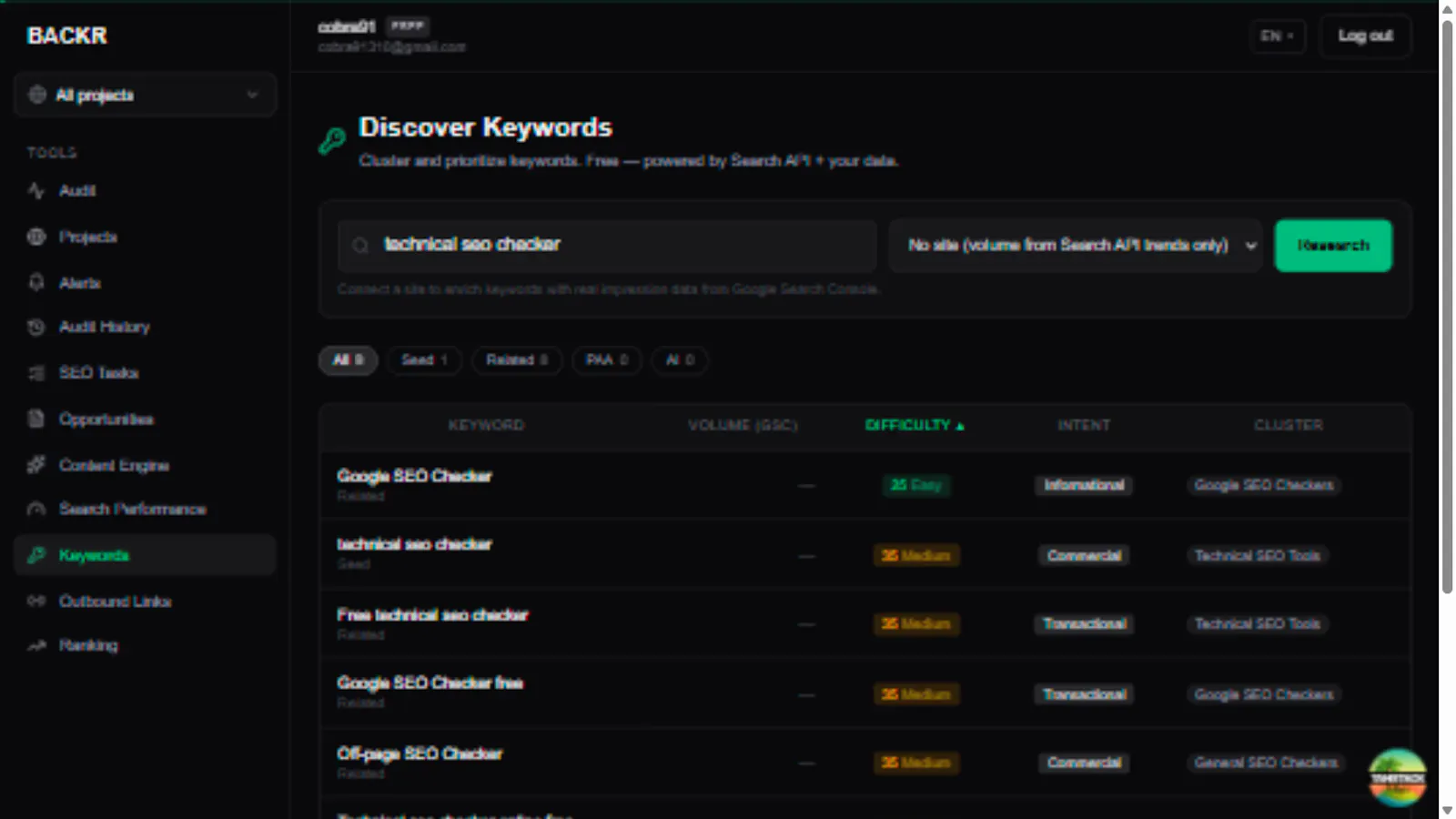Select the PAA filter tab
The image size is (1456, 819).
pos(607,360)
